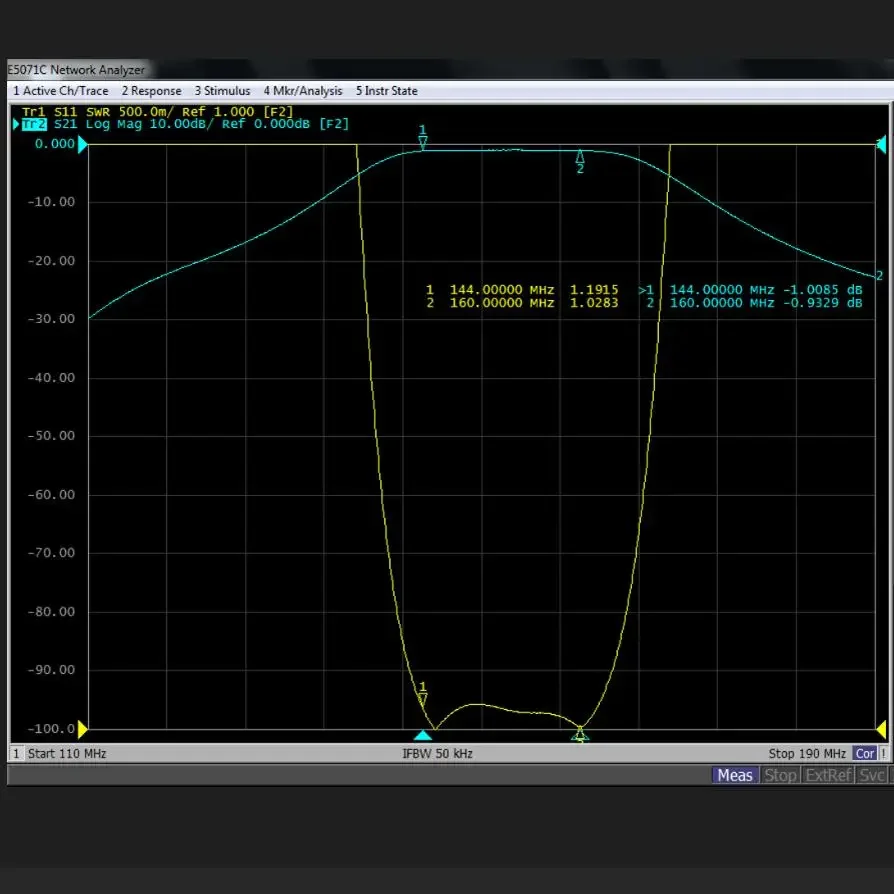Select marker 1 on the yellow SWR trace

tap(423, 697)
